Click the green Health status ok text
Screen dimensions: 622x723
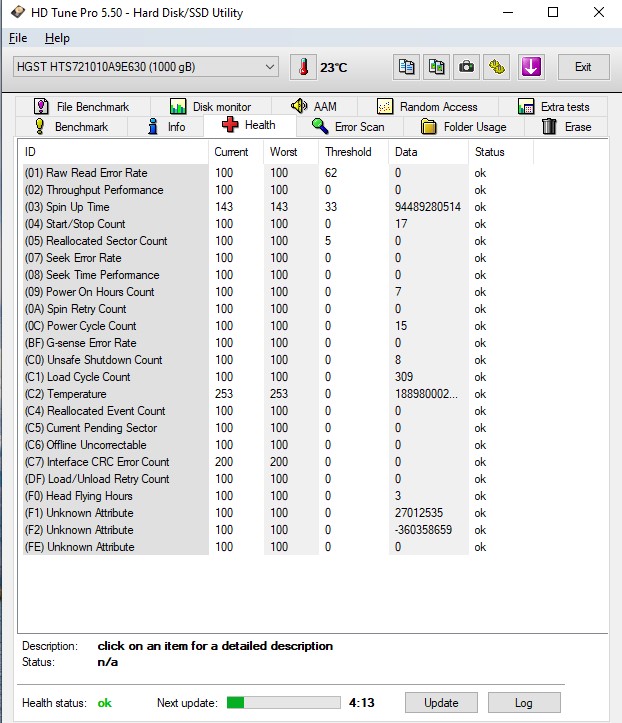pyautogui.click(x=105, y=703)
